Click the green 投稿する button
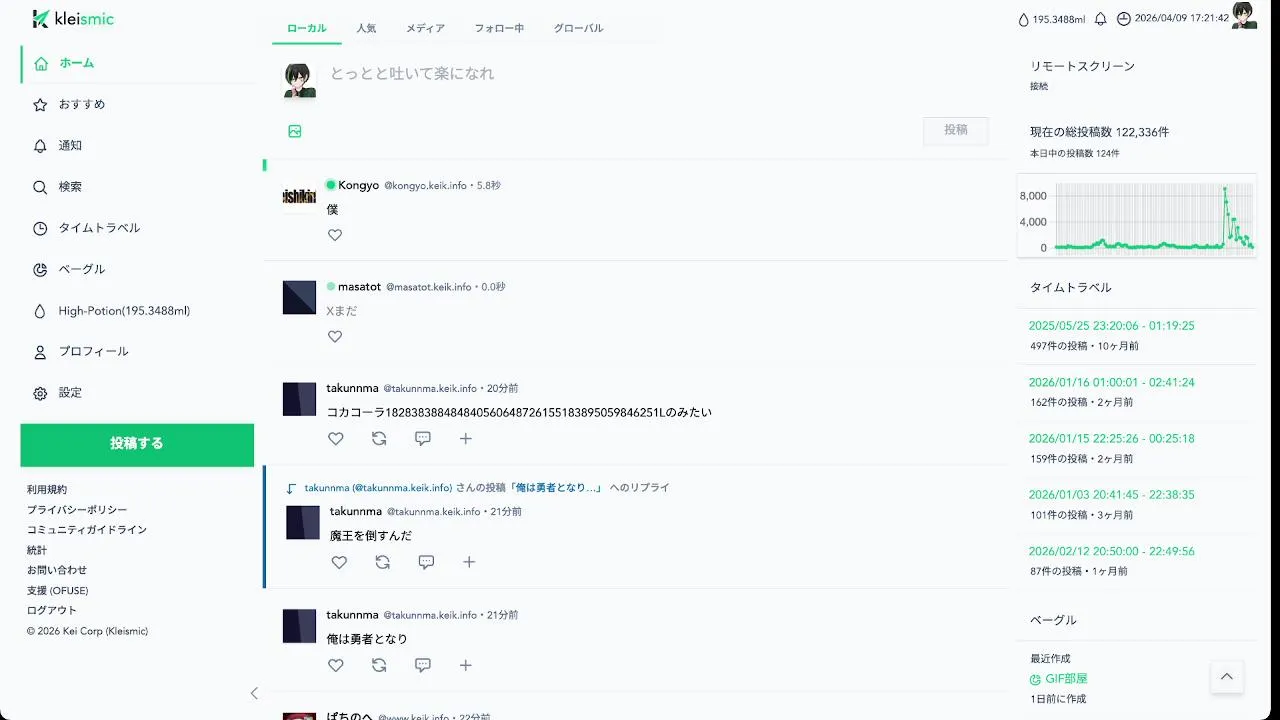Image resolution: width=1280 pixels, height=720 pixels. coord(137,444)
